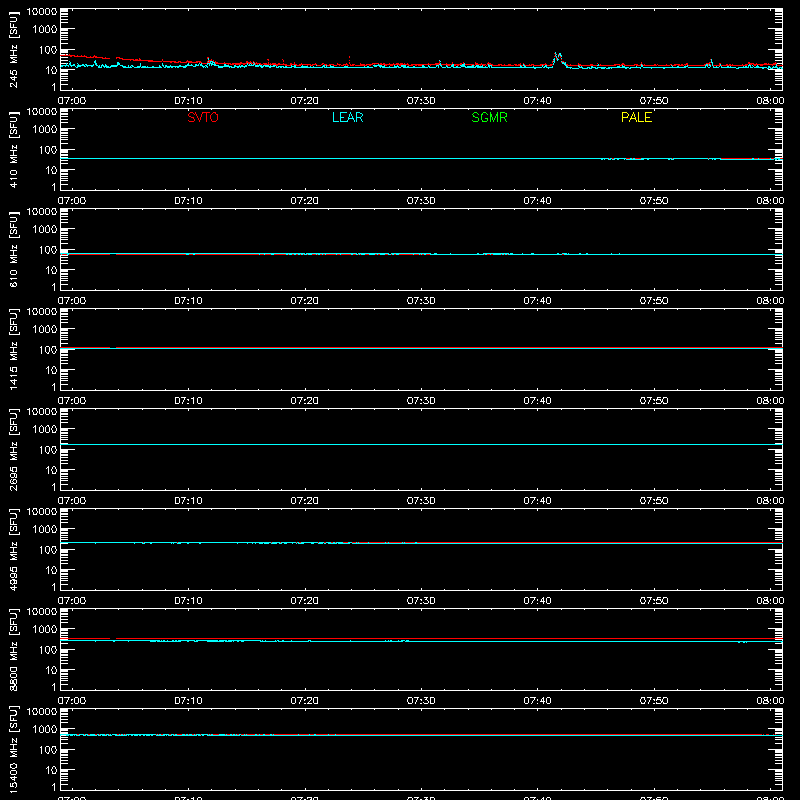Image resolution: width=800 pixels, height=800 pixels.
Task: Click the 07:50 time label below 410 MHz plot
Action: click(x=654, y=201)
